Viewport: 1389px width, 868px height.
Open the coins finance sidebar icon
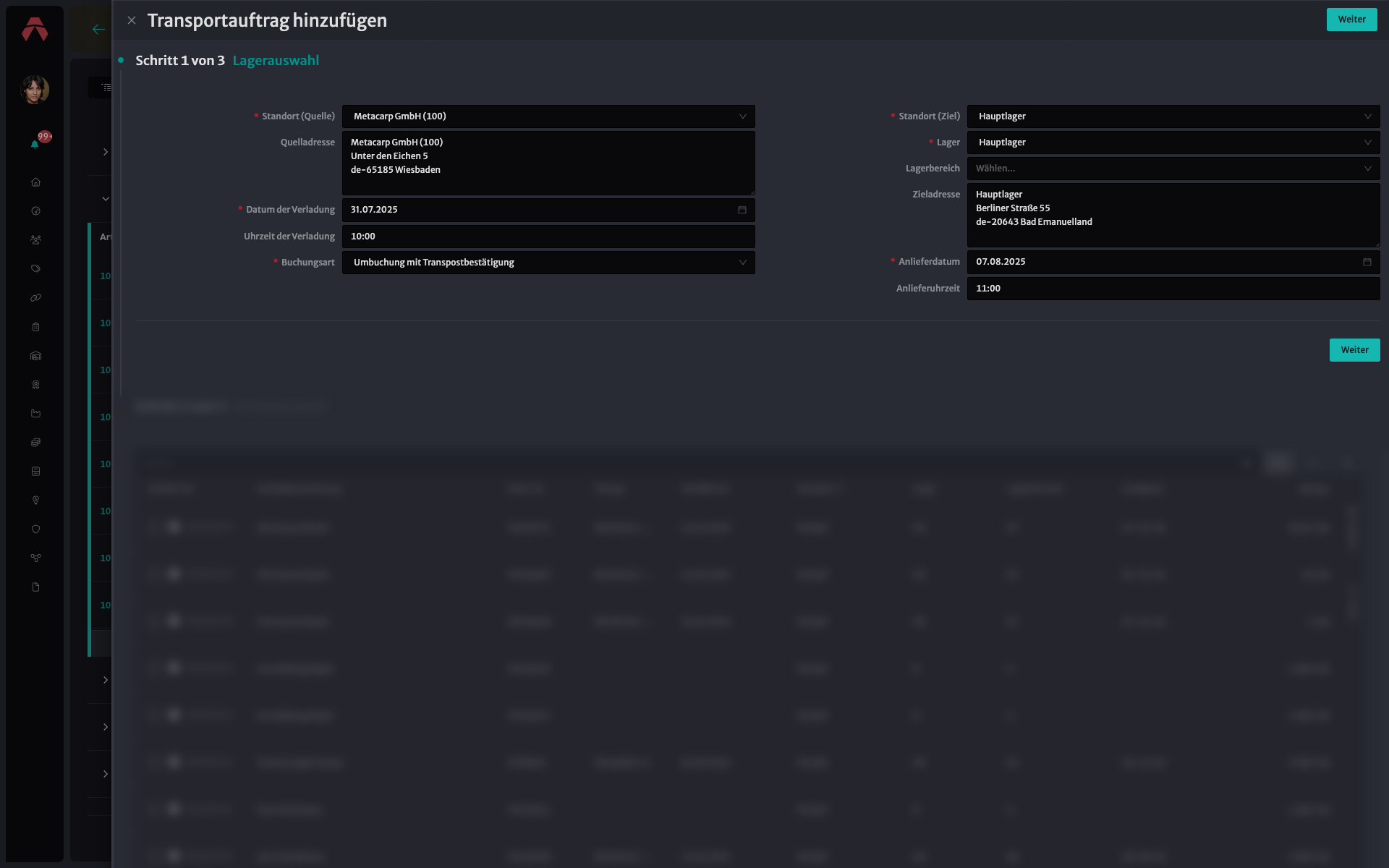35,443
